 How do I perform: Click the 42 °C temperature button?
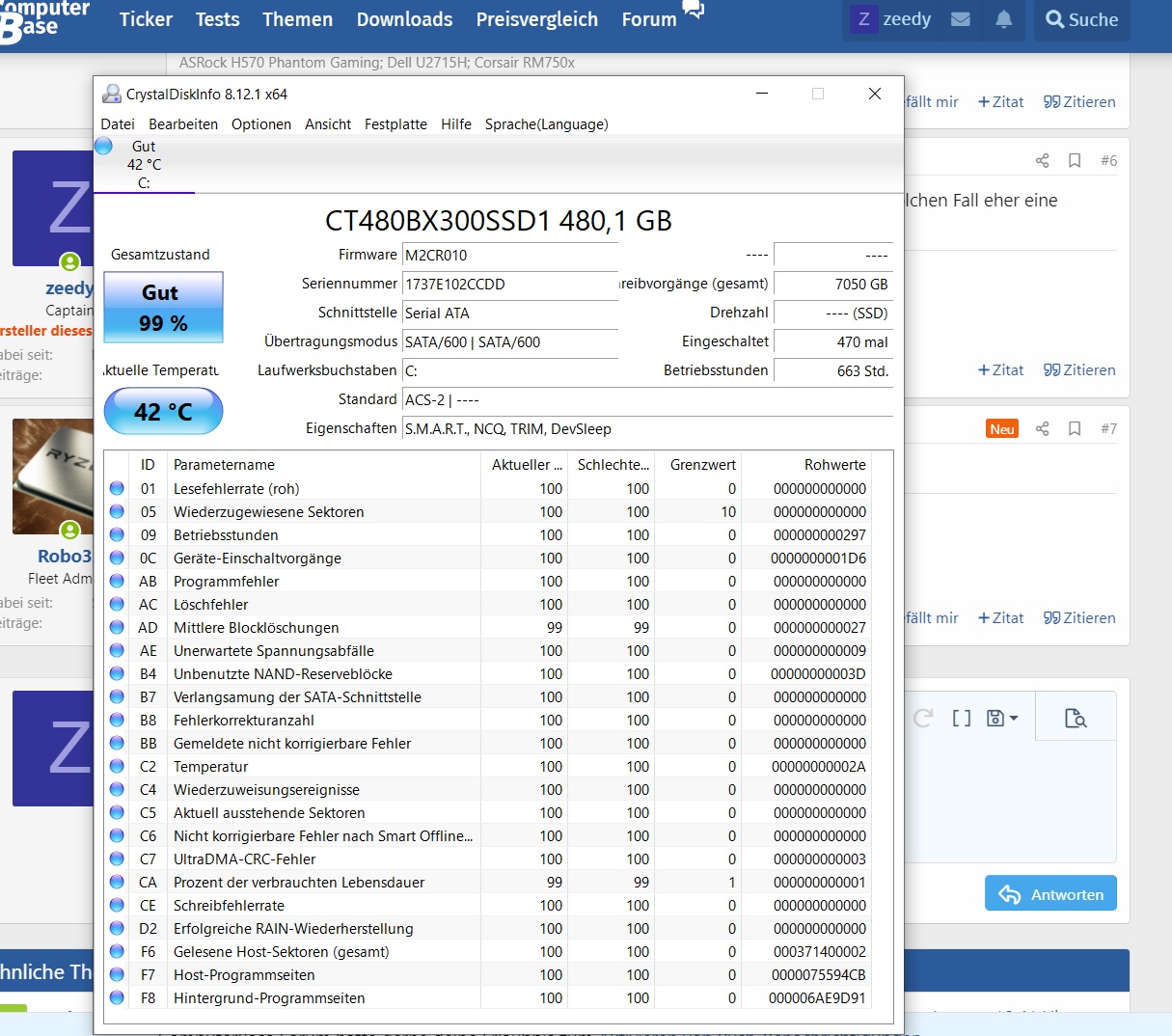pos(163,412)
